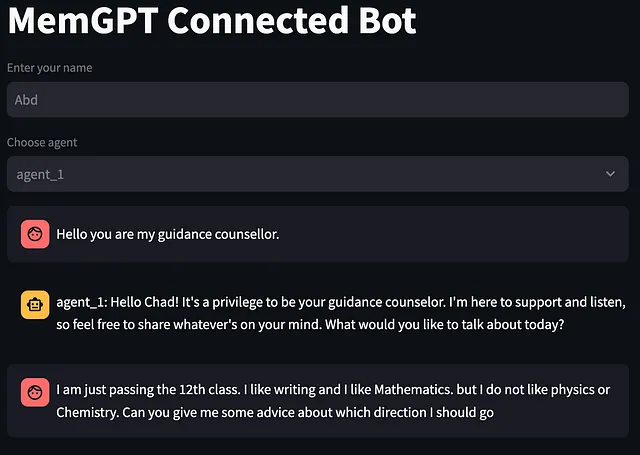Image resolution: width=640 pixels, height=455 pixels.
Task: Click the MemGPT Connected Bot heading
Action: [212, 20]
